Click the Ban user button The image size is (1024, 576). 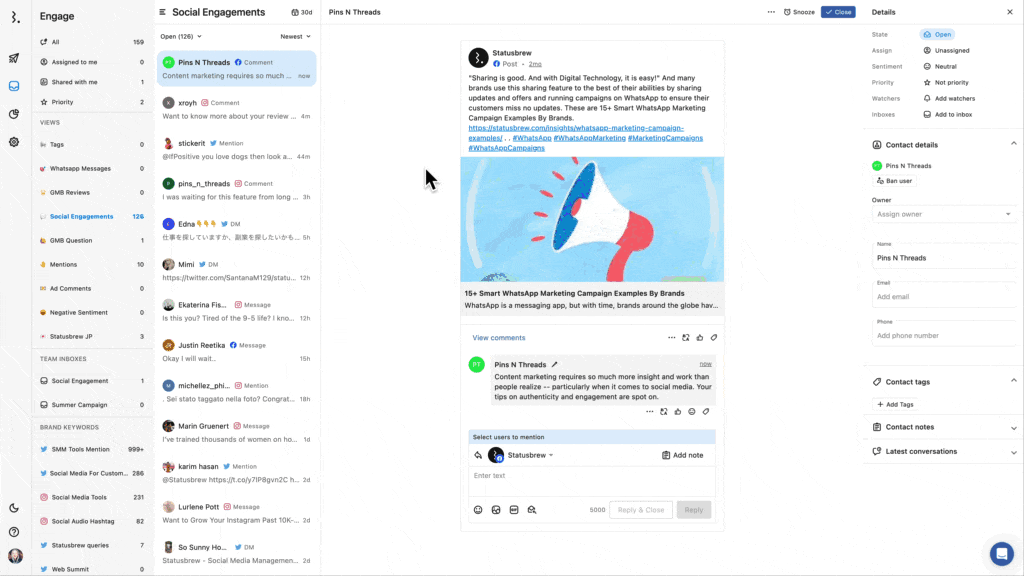894,181
